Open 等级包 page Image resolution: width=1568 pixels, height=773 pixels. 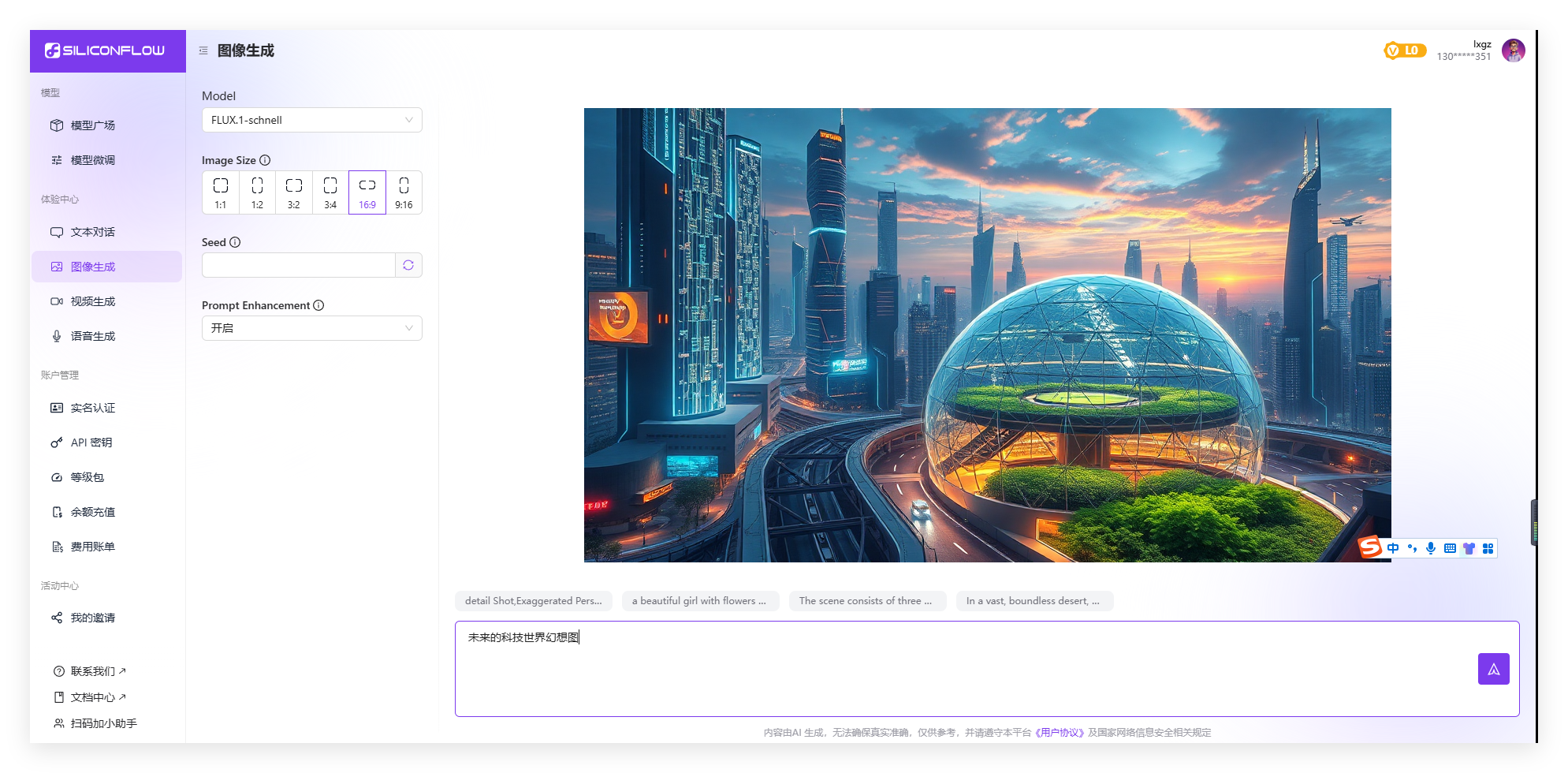[x=106, y=477]
